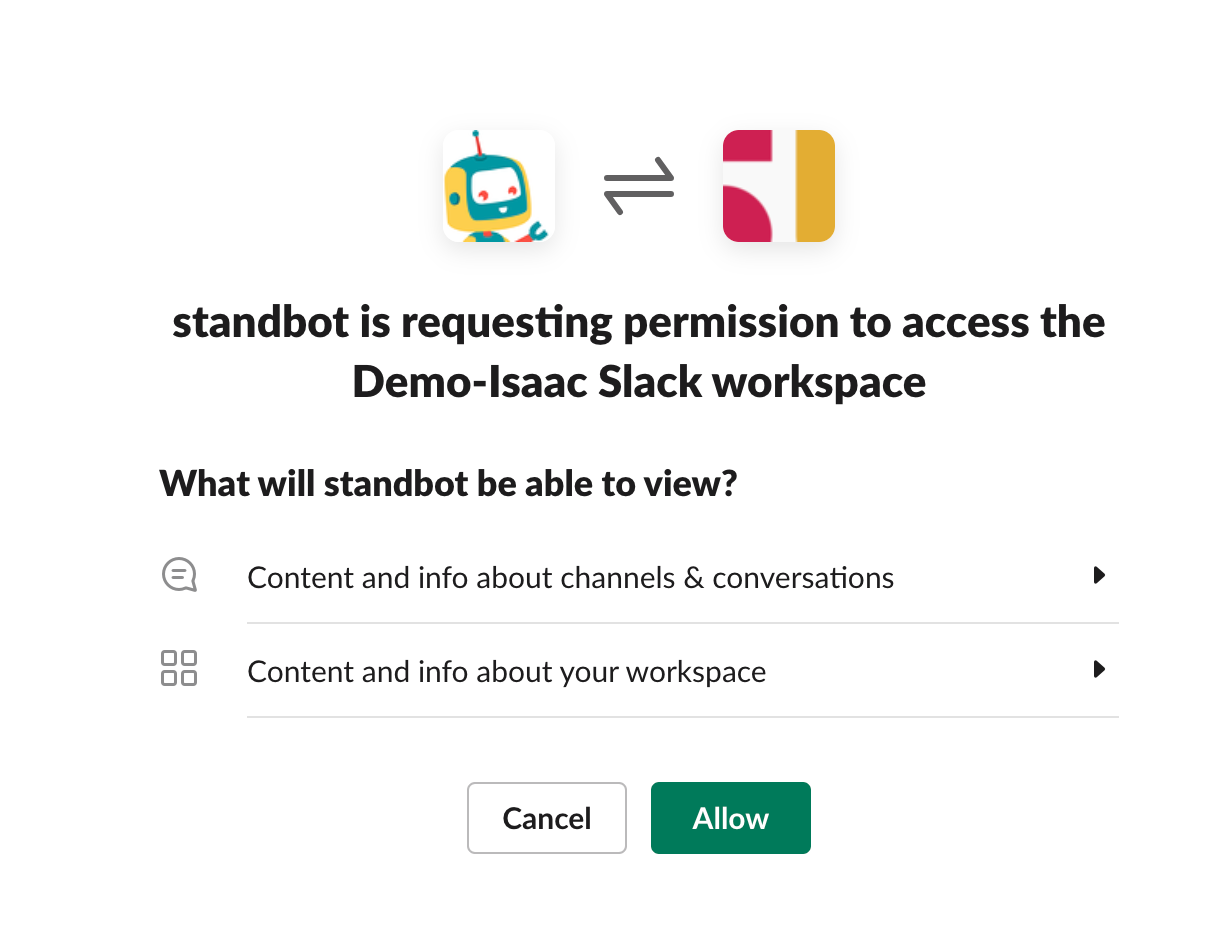
Task: Click the yellow stripe of the workspace logo
Action: 815,186
